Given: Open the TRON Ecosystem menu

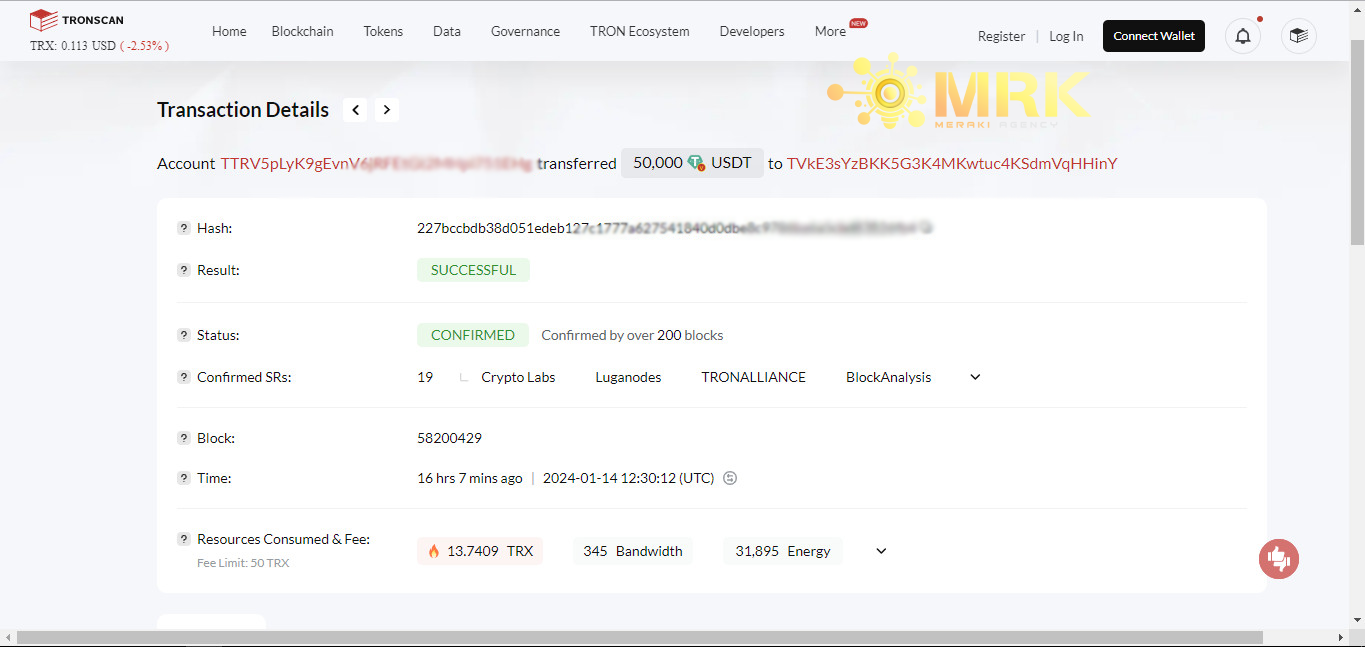Looking at the screenshot, I should click(x=640, y=31).
